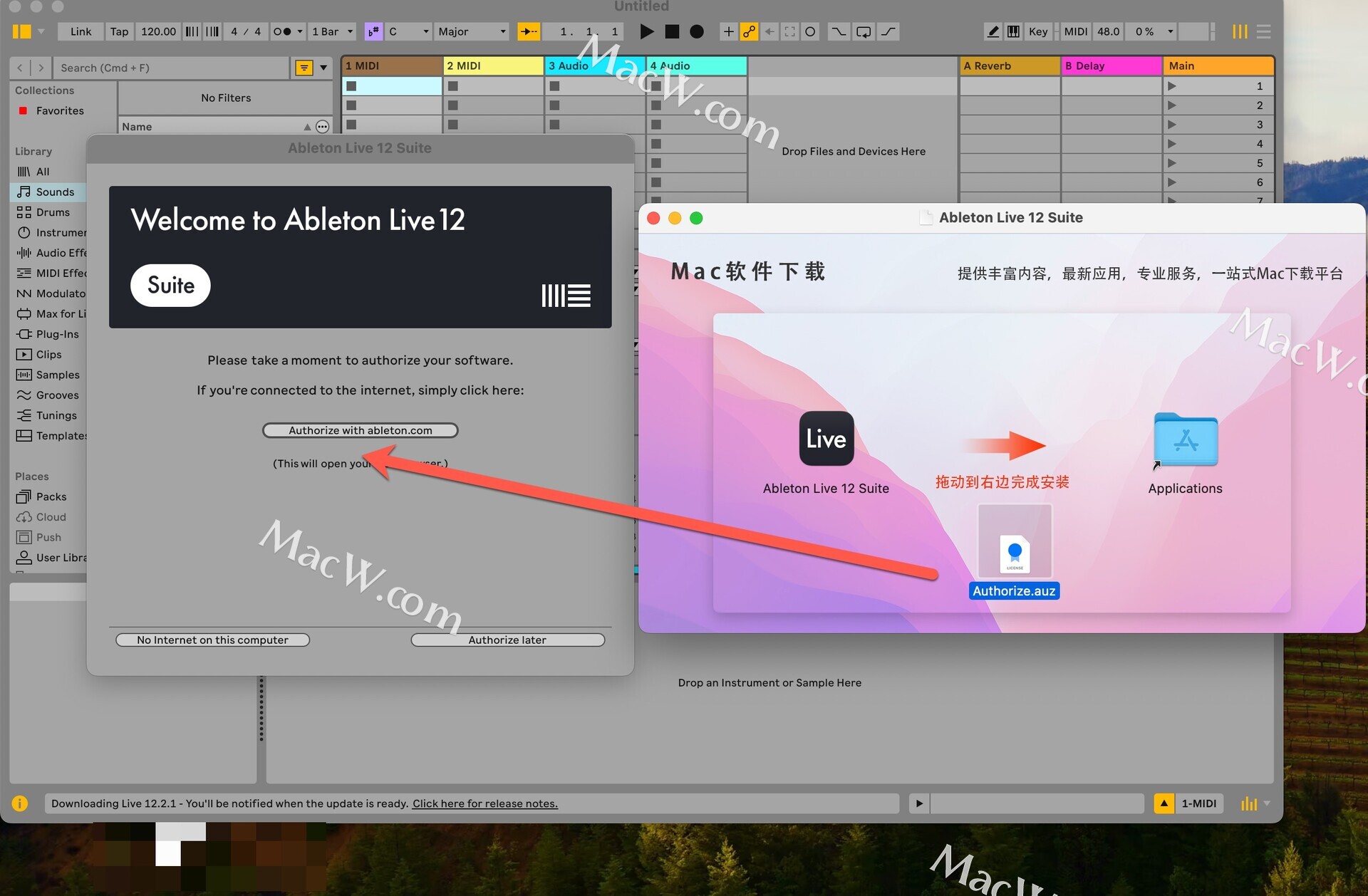1368x896 pixels.
Task: Toggle Draw Mode pencil icon
Action: (x=993, y=31)
